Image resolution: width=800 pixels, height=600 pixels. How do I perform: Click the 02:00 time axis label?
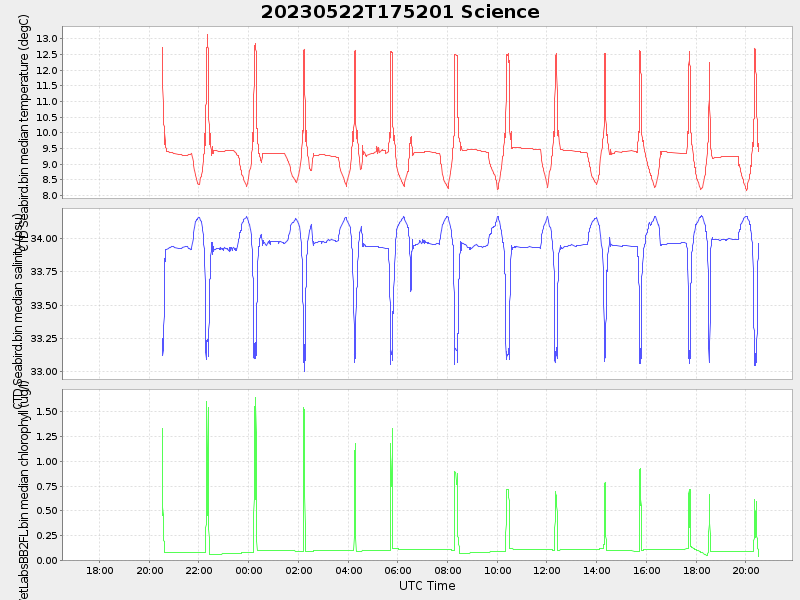pyautogui.click(x=299, y=570)
